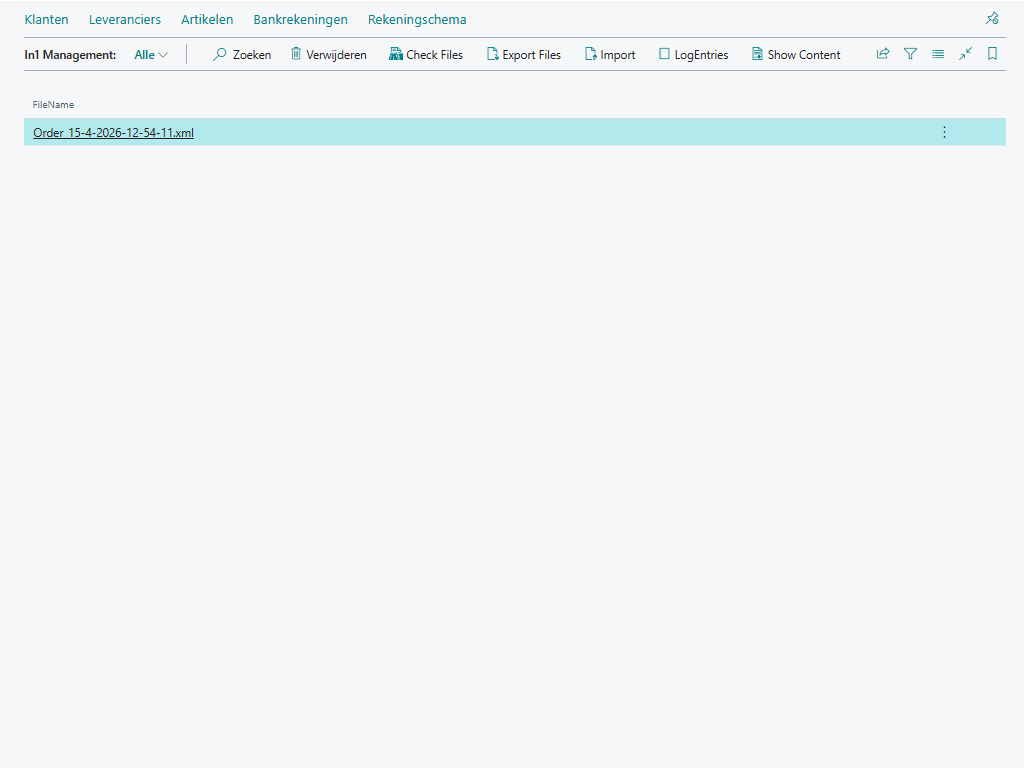Change the list view layout icon
Viewport: 1024px width, 768px height.
pos(938,54)
